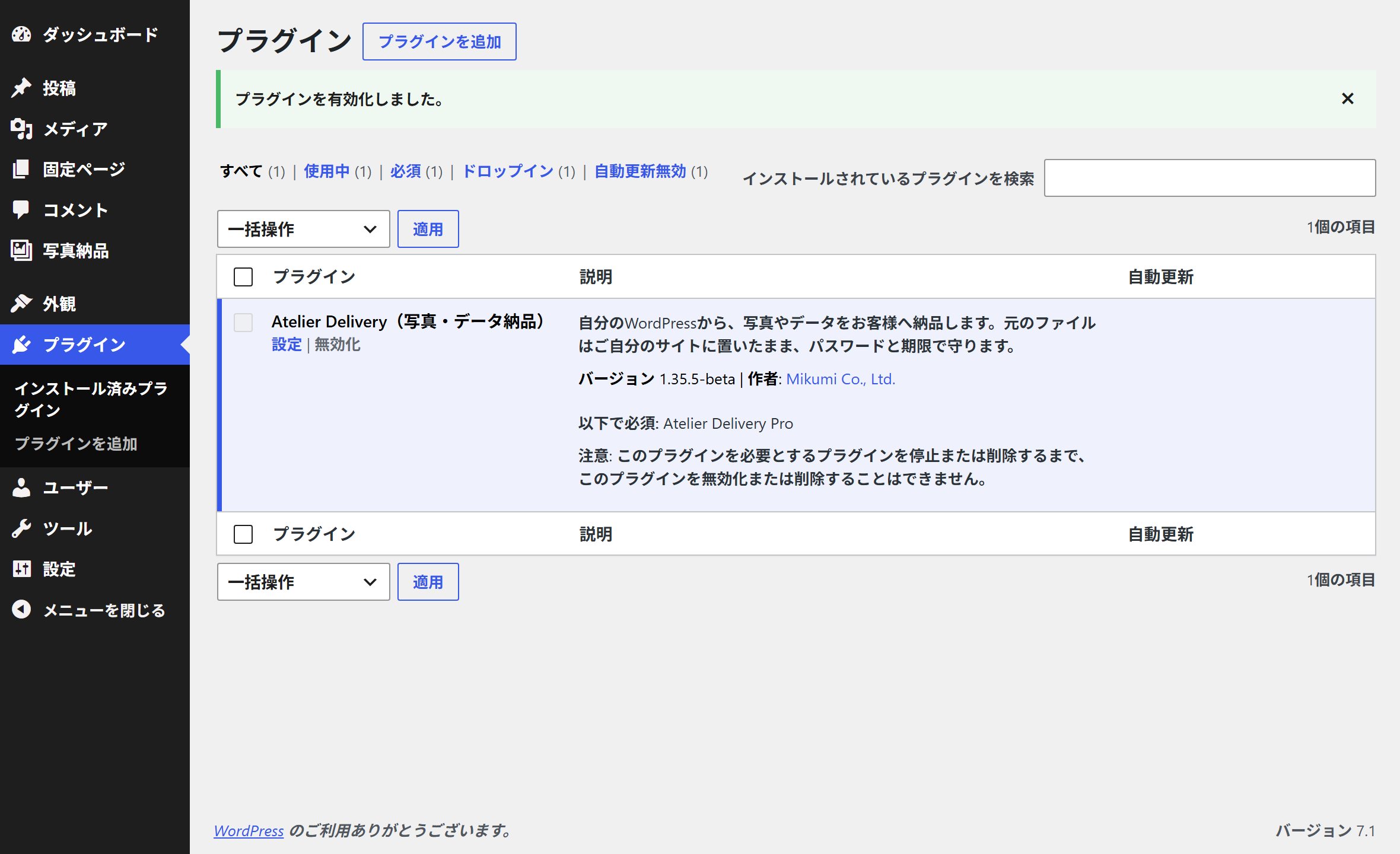
Task: Open ユーザー menu label in sidebar
Action: tap(75, 487)
